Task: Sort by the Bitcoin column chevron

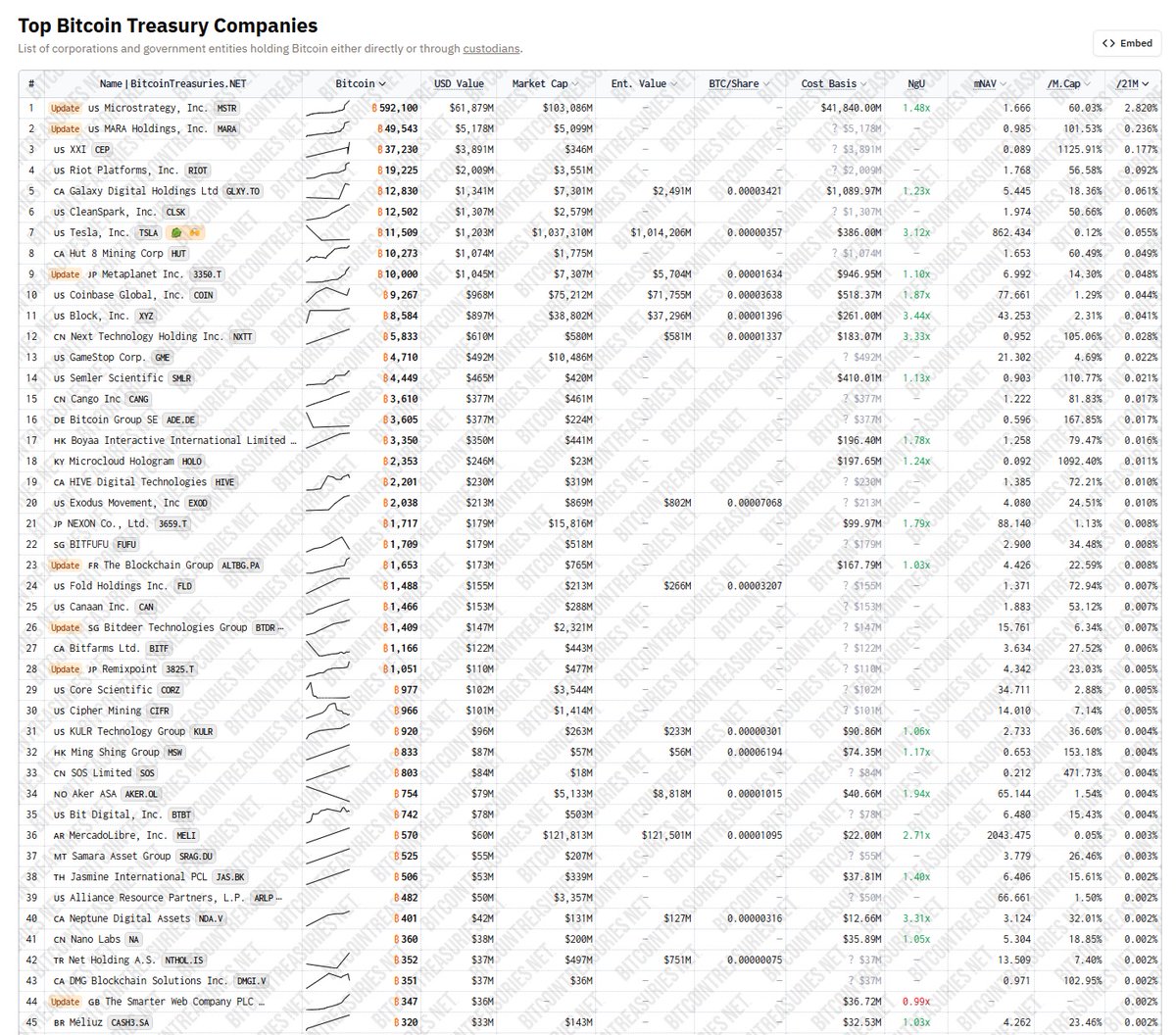Action: (x=382, y=84)
